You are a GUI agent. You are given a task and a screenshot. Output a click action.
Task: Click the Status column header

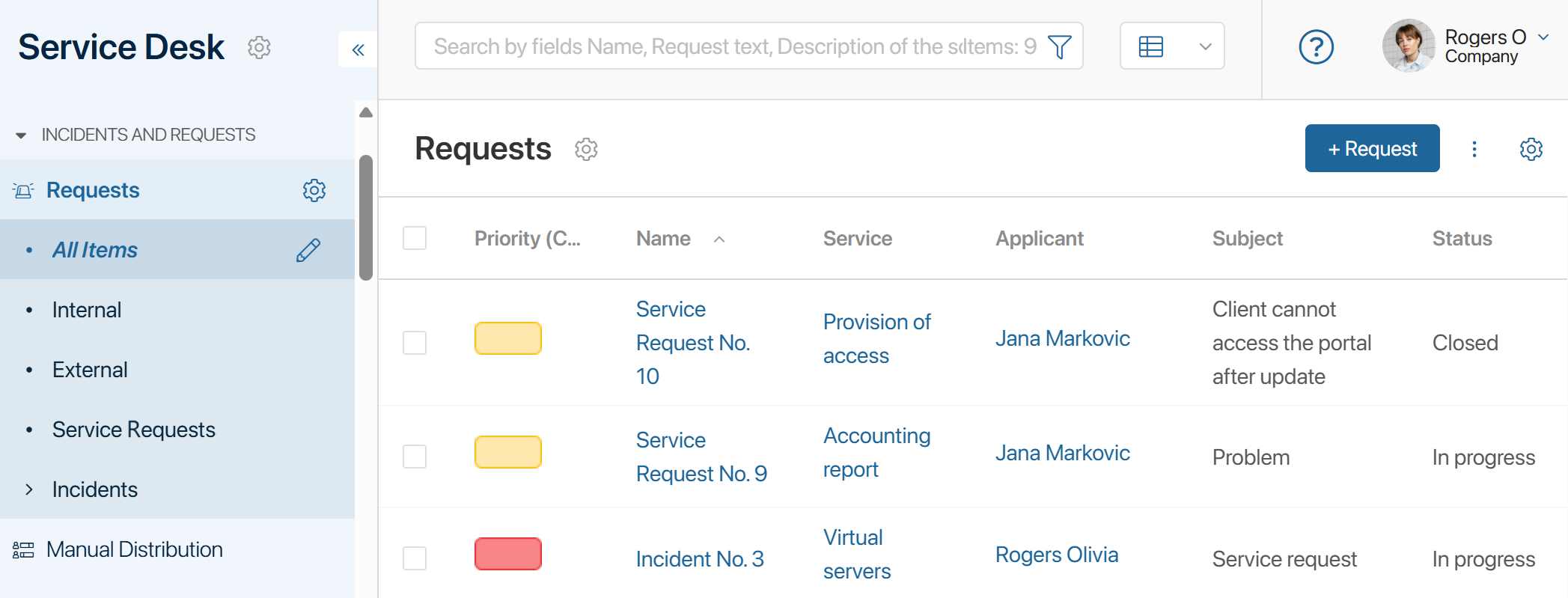[1462, 239]
